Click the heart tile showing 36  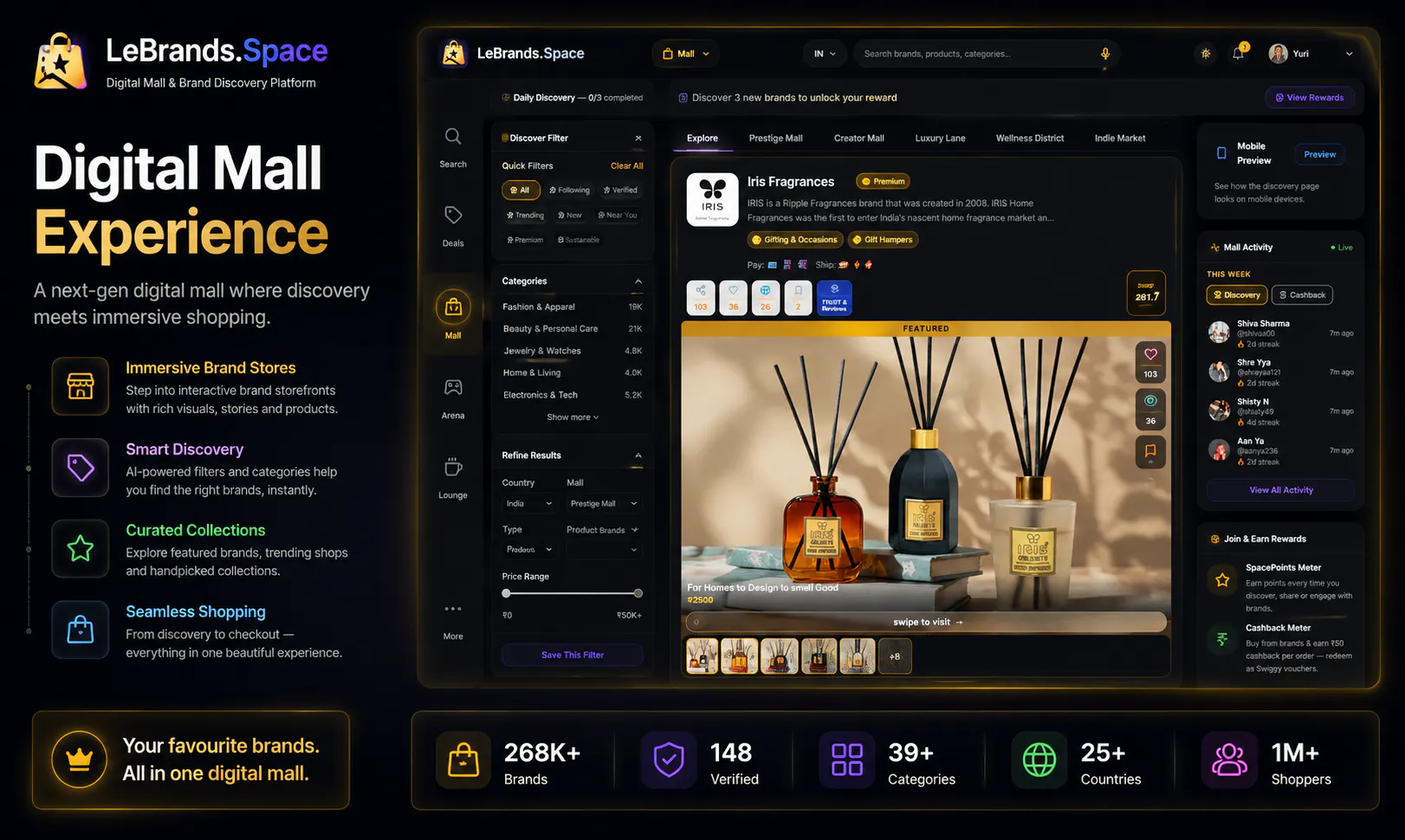[x=733, y=297]
